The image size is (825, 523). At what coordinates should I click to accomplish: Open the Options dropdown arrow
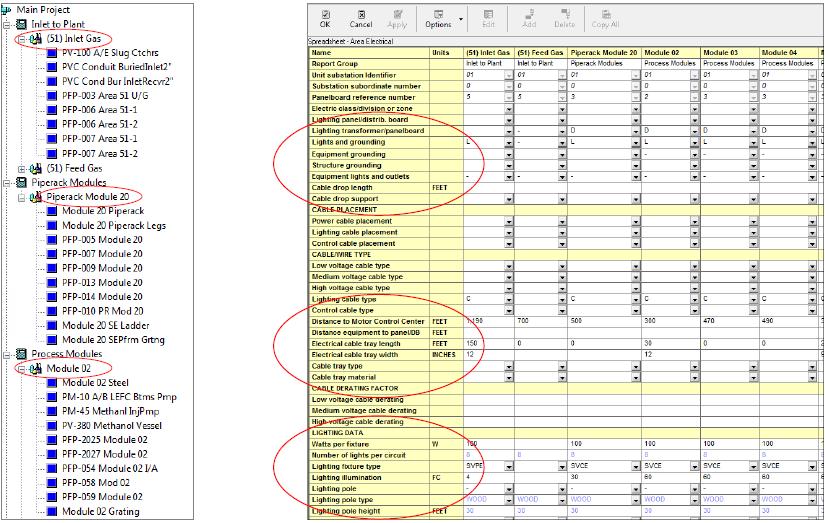(461, 19)
